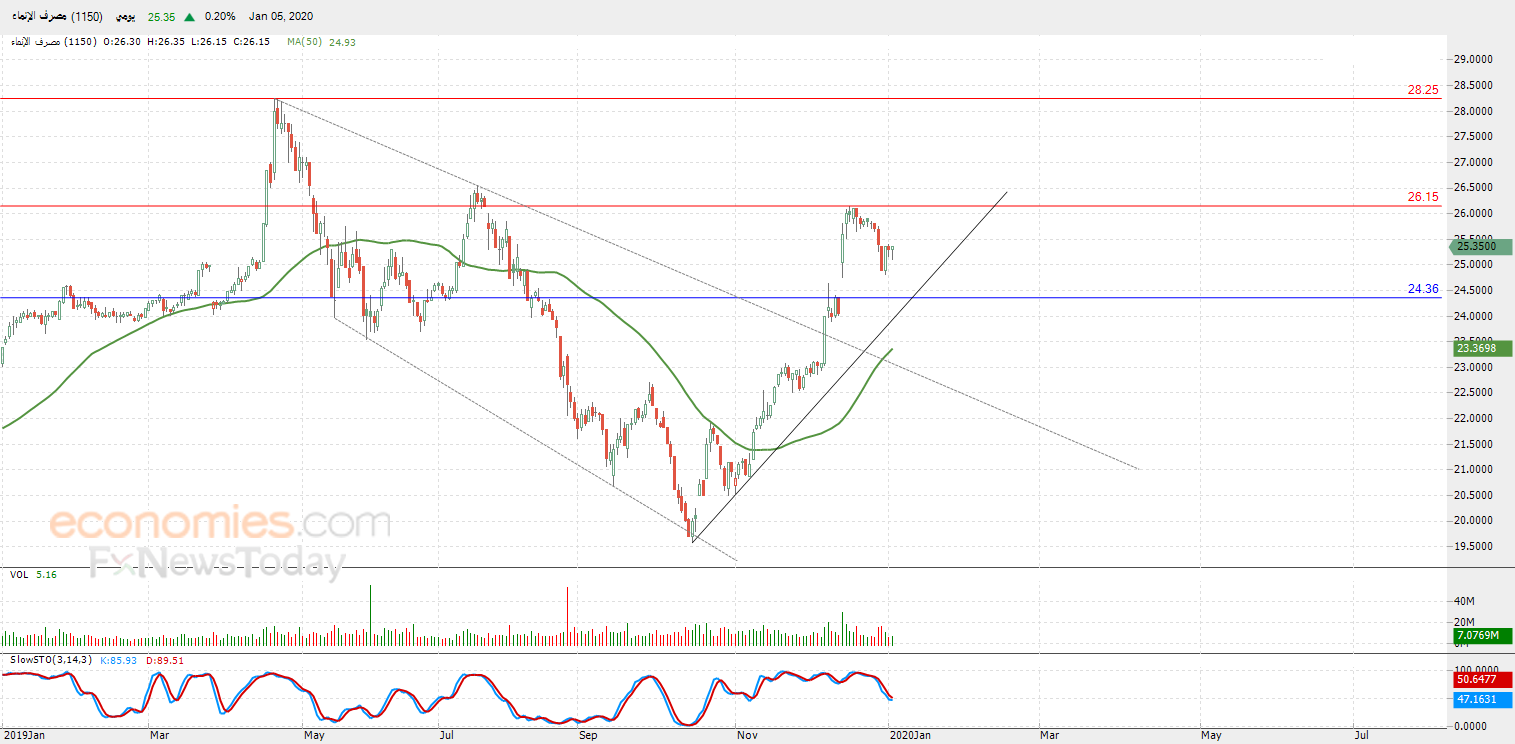This screenshot has width=1515, height=744.
Task: Click the FxNewsToday watermark logo
Action: click(x=217, y=562)
